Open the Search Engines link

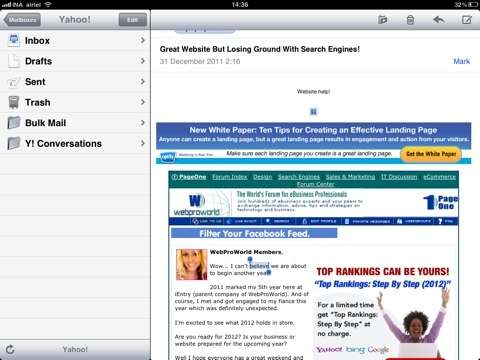(299, 177)
